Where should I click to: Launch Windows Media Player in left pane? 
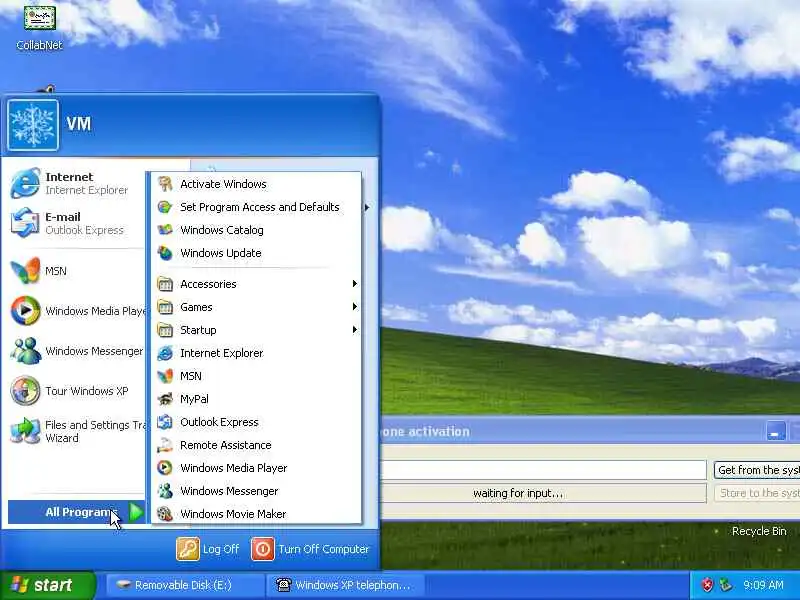(x=77, y=310)
